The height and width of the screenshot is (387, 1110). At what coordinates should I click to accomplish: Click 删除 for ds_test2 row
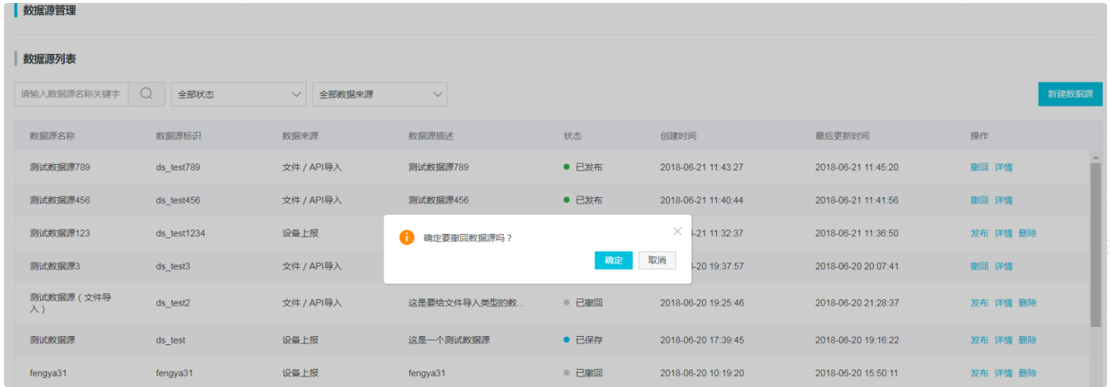pos(1027,303)
